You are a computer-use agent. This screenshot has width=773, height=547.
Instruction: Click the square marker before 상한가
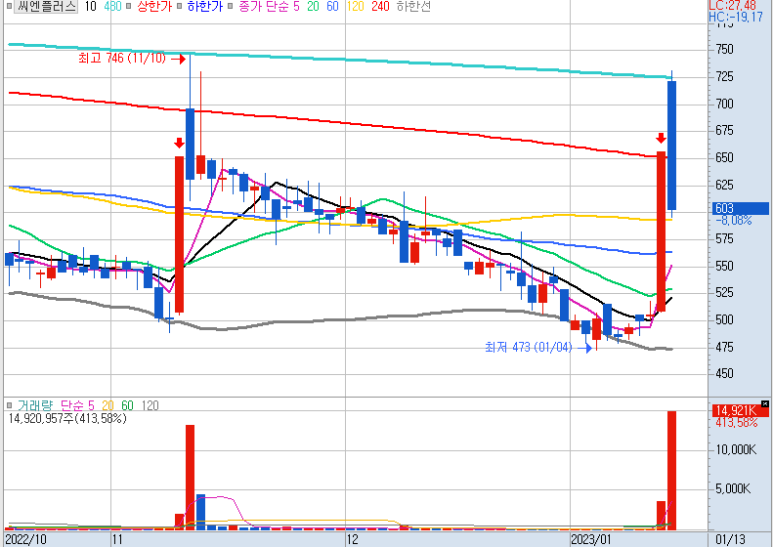[x=128, y=6]
